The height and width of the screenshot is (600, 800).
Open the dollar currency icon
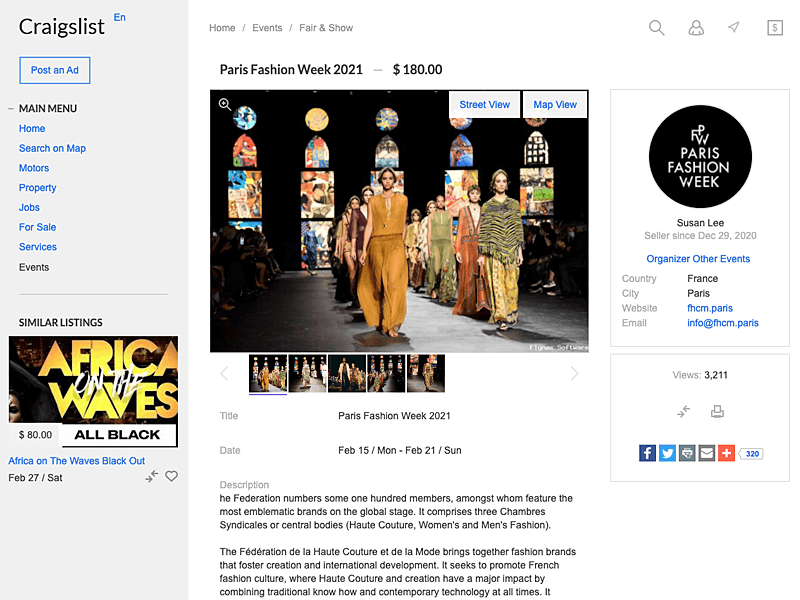[774, 28]
